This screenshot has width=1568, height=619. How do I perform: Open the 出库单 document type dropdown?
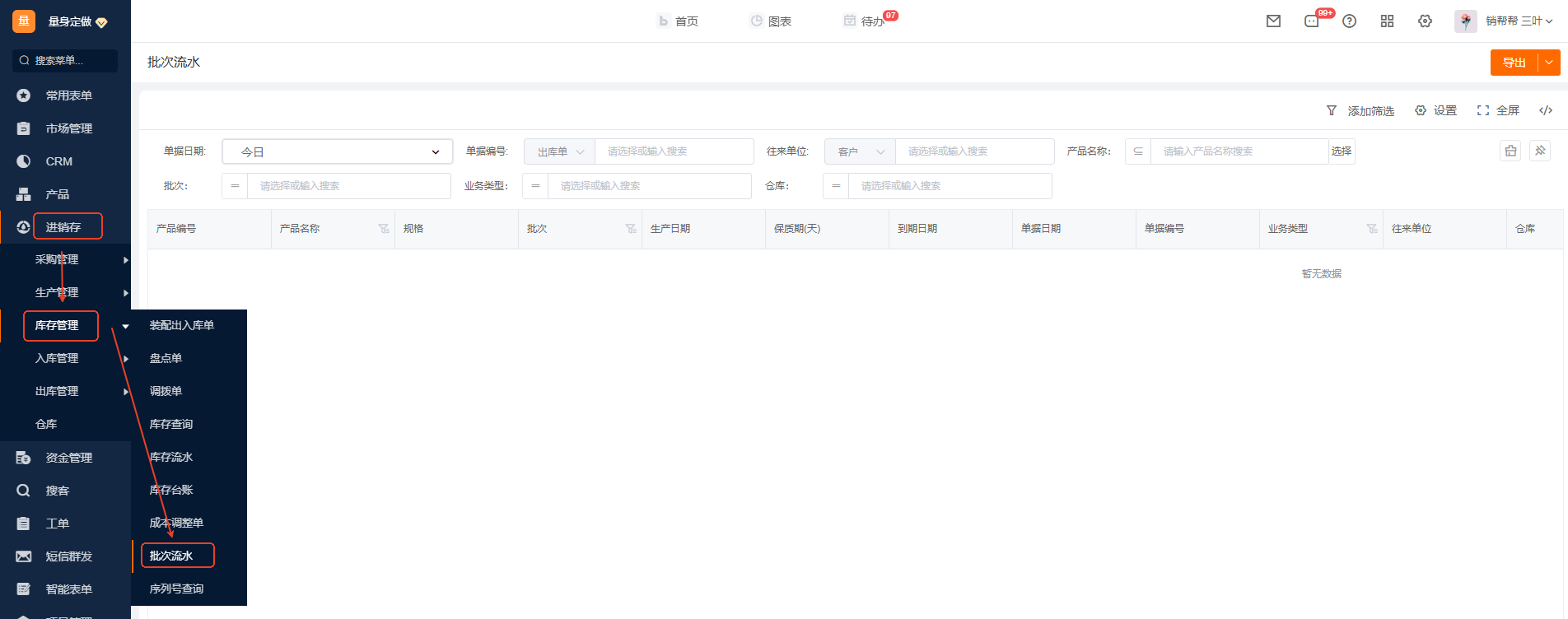tap(559, 151)
